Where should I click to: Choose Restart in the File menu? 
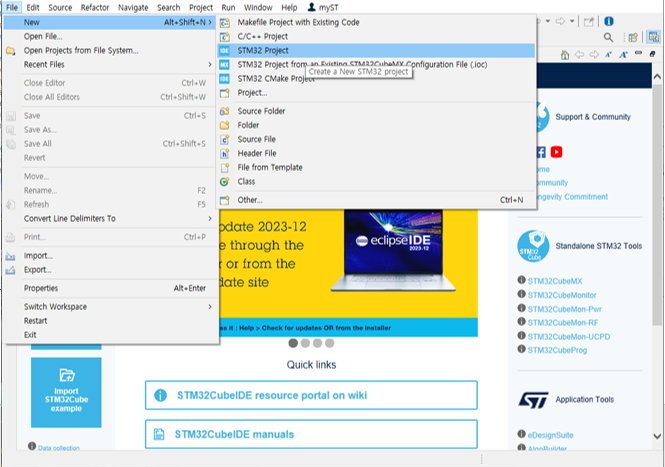tap(111, 321)
